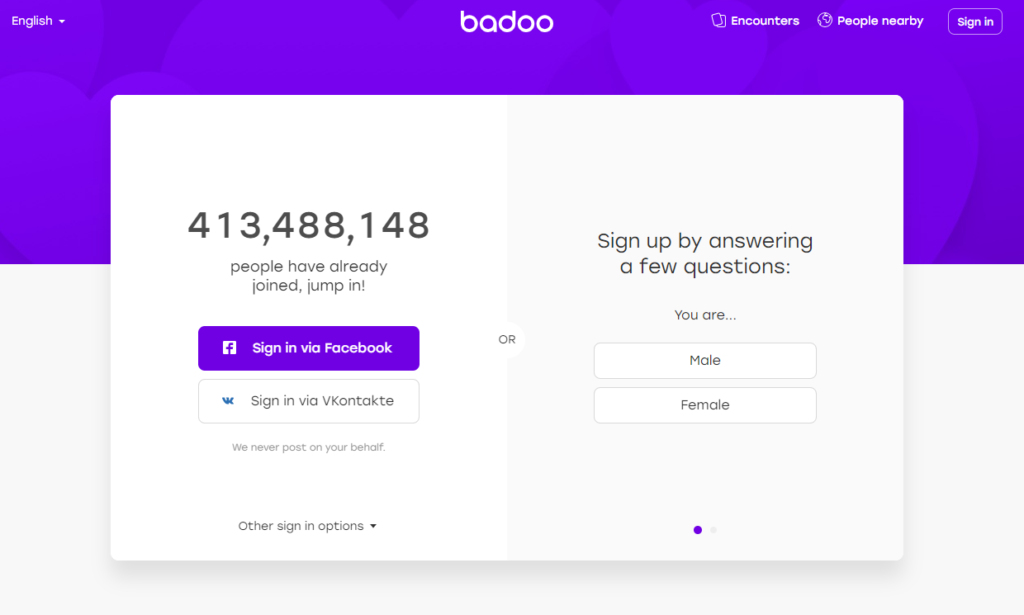This screenshot has height=615, width=1024.
Task: Click the first purple step dot
Action: click(x=697, y=530)
